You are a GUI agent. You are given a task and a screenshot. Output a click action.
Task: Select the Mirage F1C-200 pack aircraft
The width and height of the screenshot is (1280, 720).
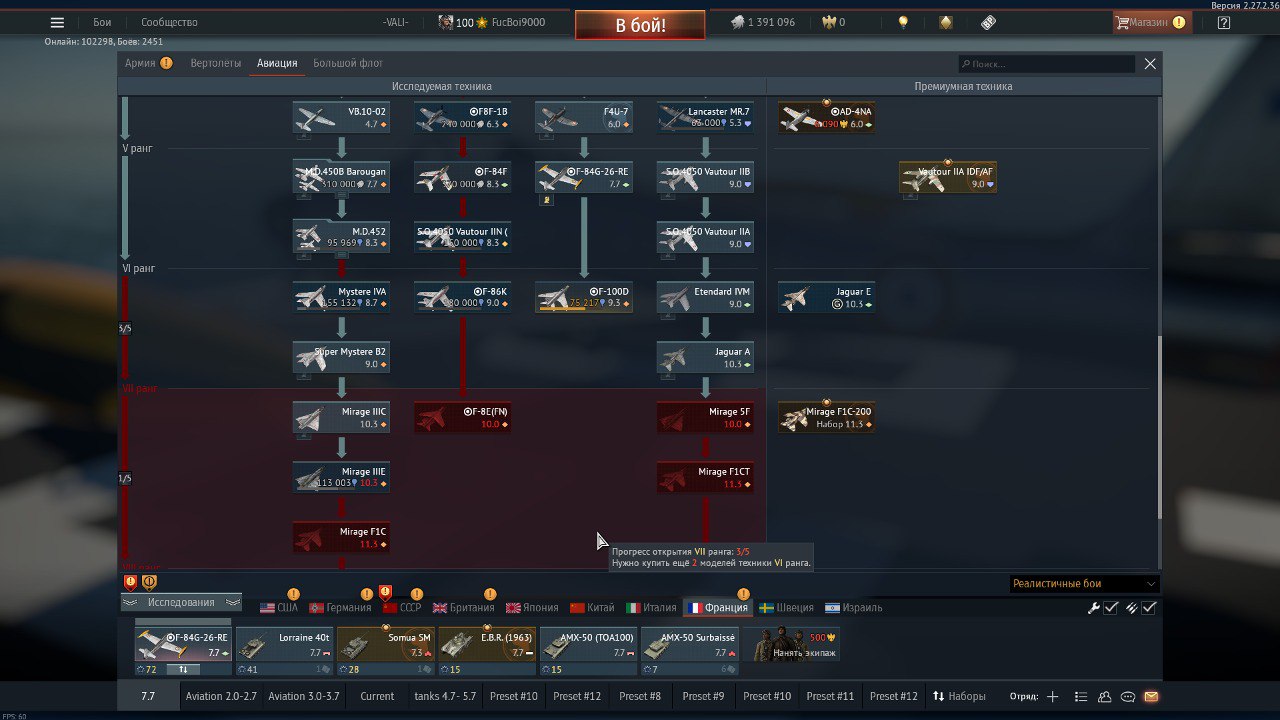point(826,418)
